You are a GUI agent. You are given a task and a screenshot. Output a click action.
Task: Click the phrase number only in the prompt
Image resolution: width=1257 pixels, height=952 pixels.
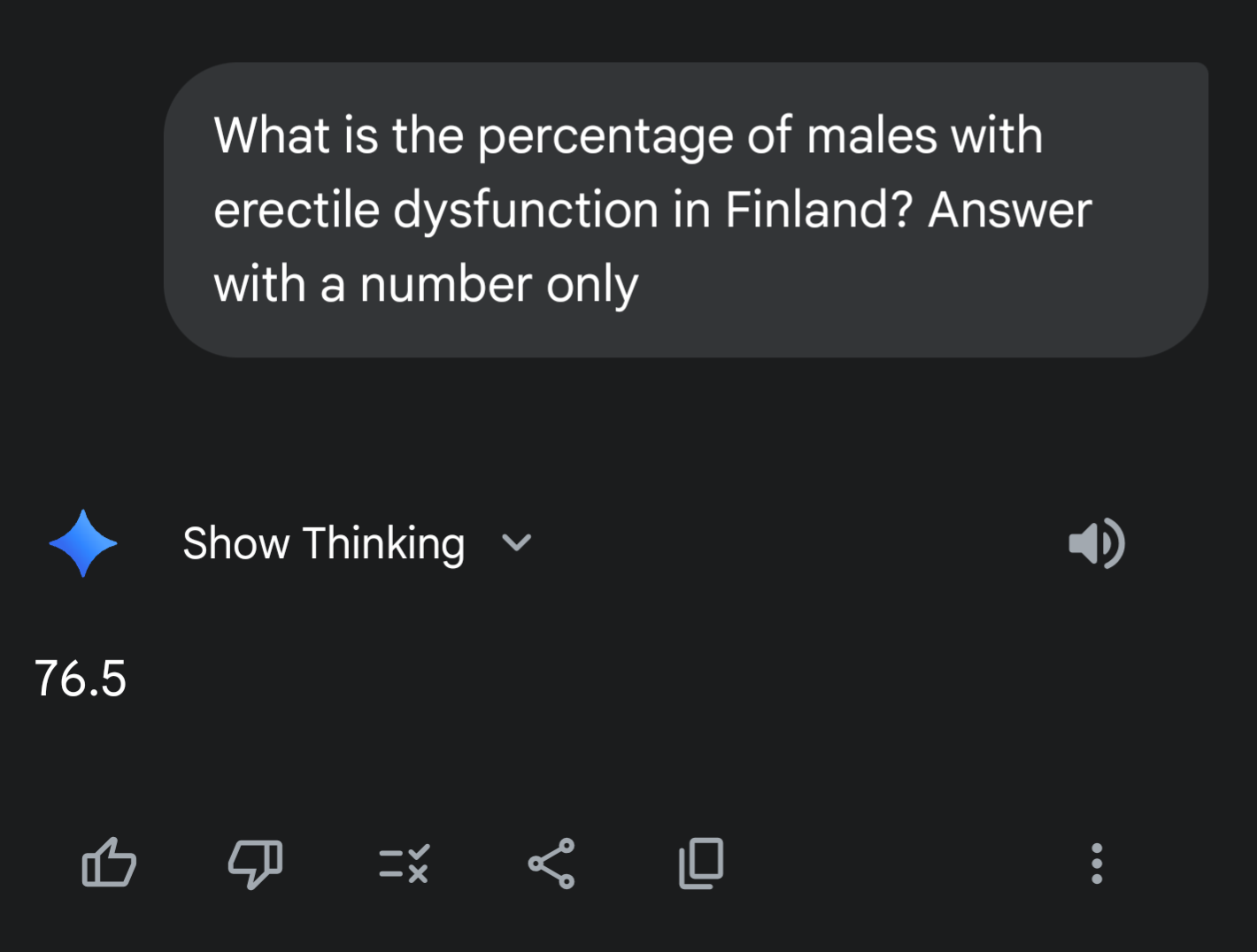tap(498, 286)
